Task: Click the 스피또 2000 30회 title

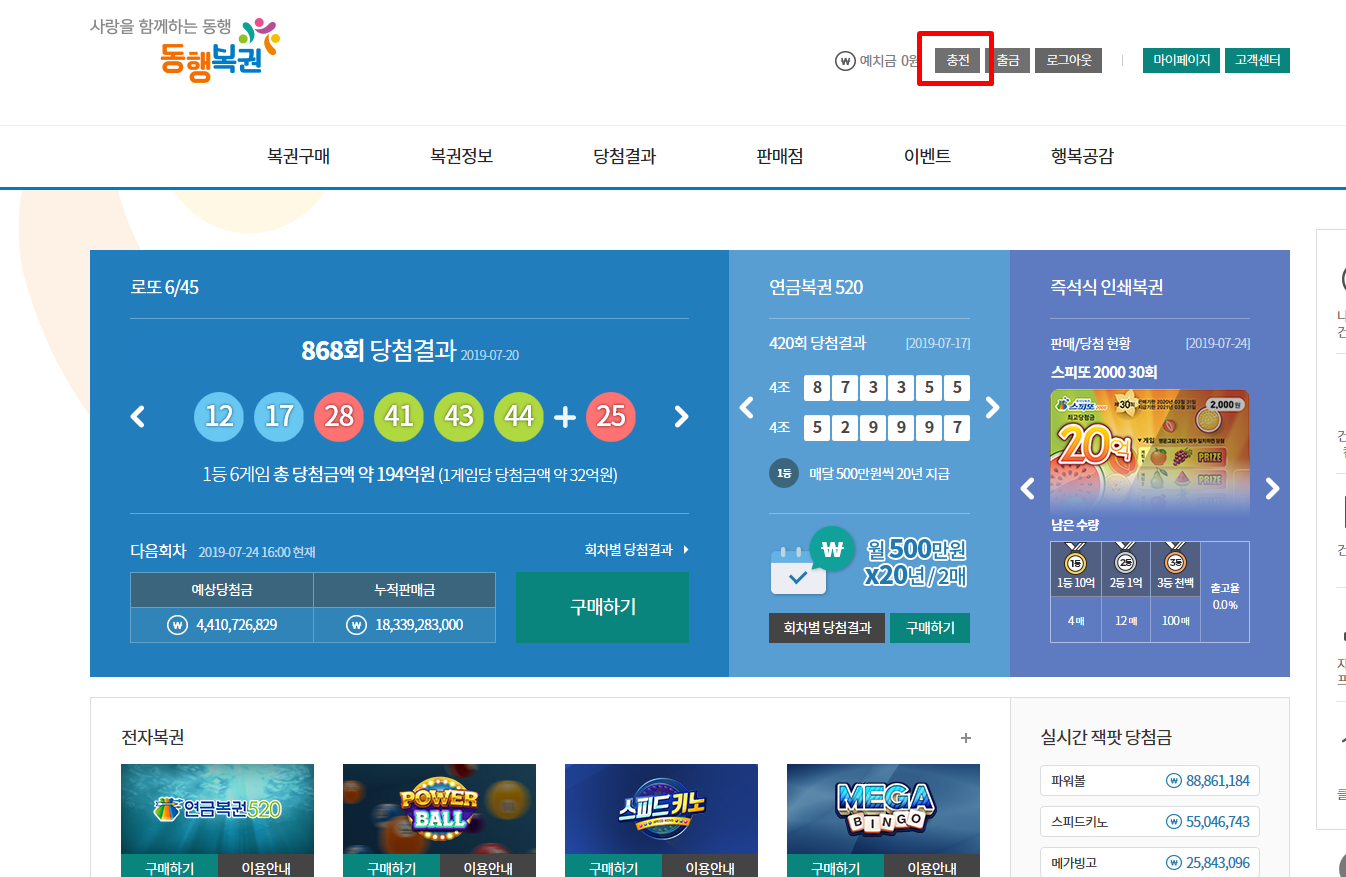Action: (1104, 372)
